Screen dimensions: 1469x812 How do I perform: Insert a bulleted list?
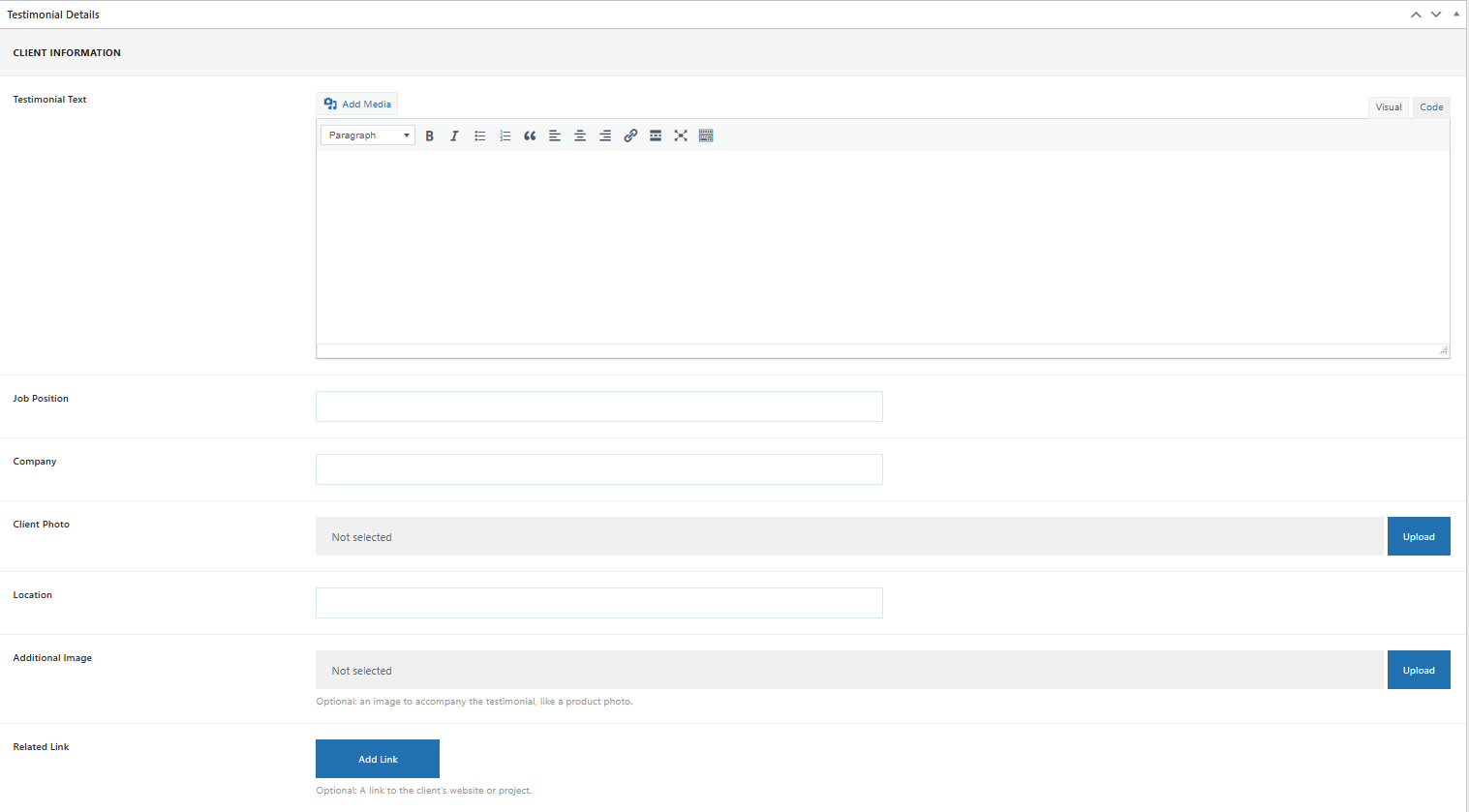479,136
